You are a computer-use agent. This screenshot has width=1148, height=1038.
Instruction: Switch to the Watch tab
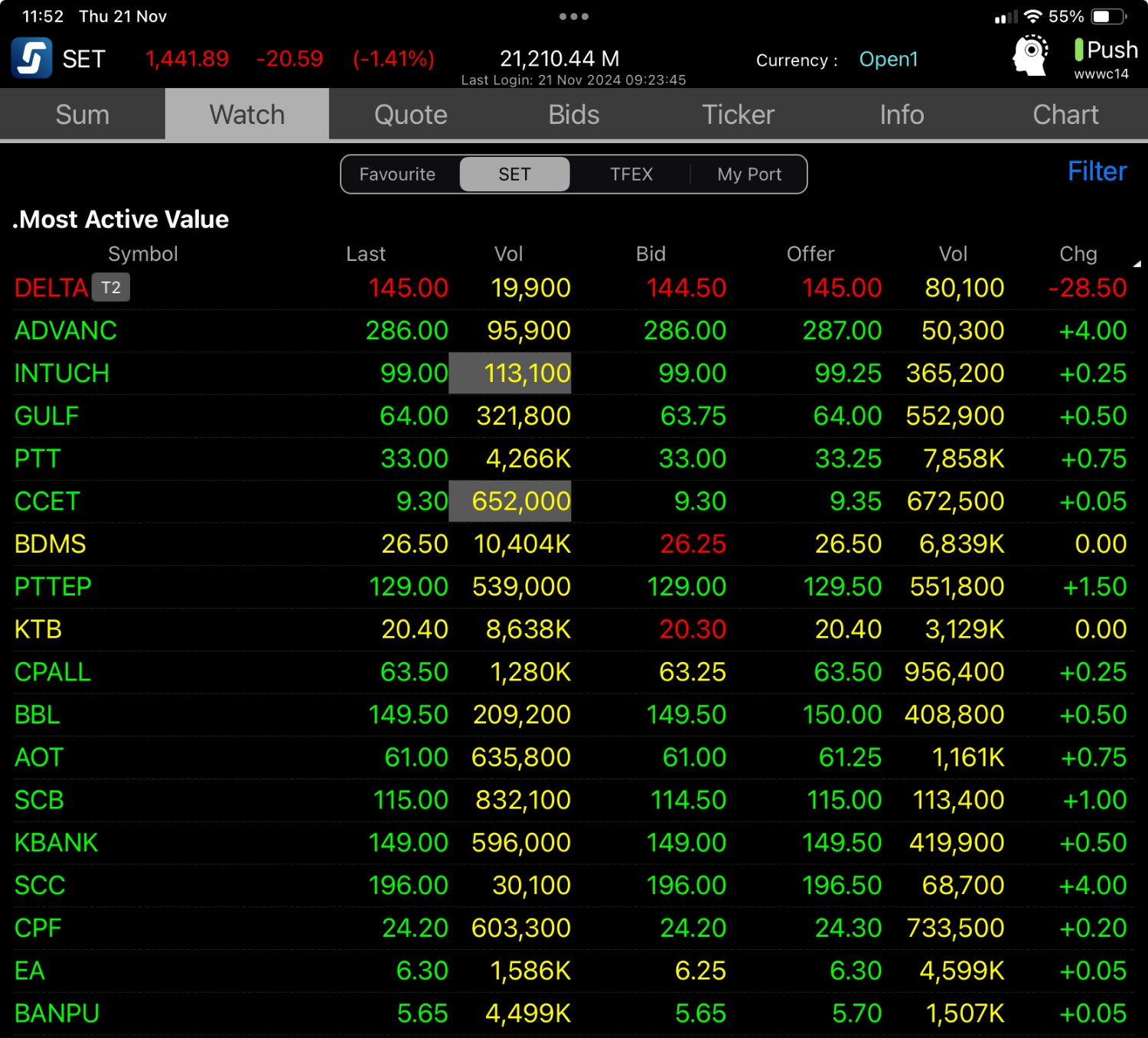(x=247, y=114)
